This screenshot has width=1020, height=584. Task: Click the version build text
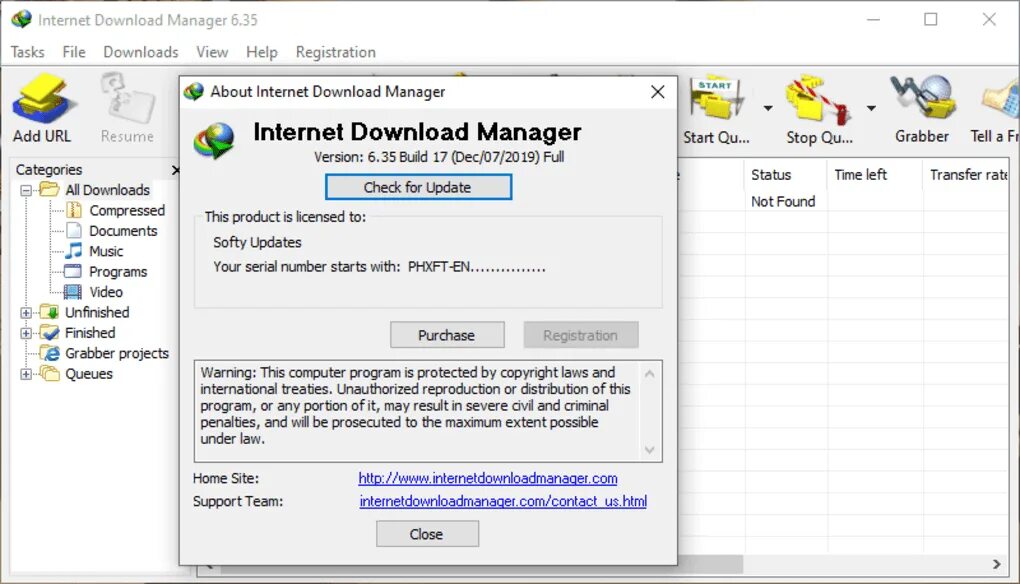[x=439, y=157]
